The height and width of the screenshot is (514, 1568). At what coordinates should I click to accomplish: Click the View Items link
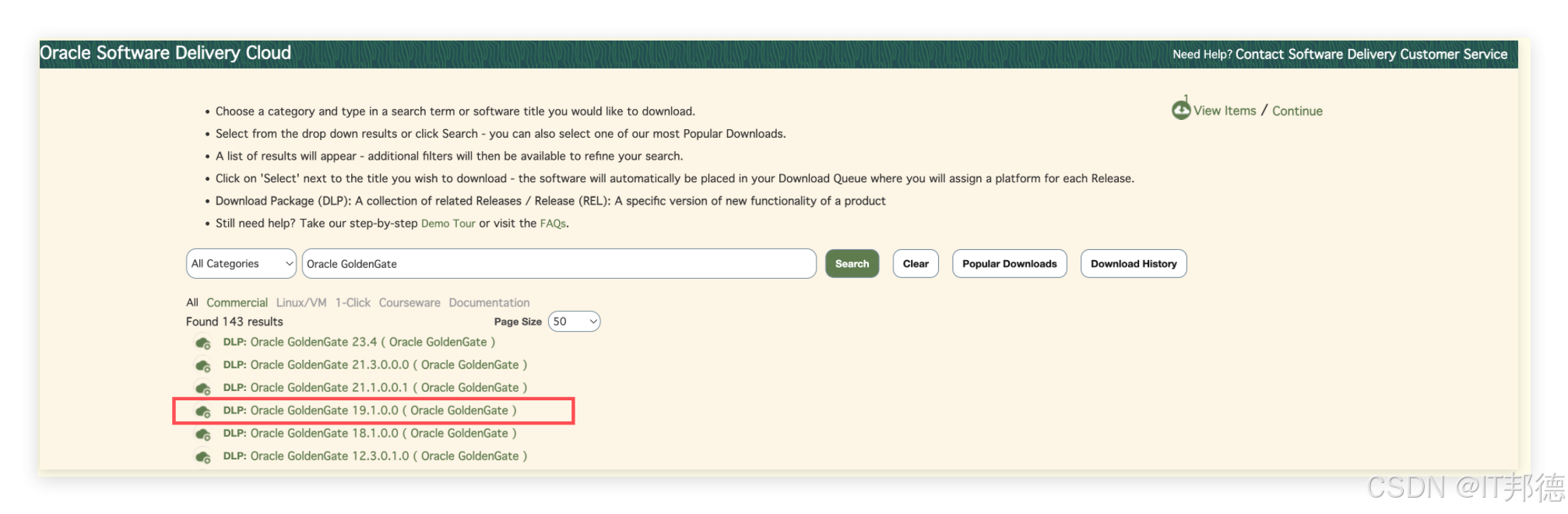[1225, 111]
